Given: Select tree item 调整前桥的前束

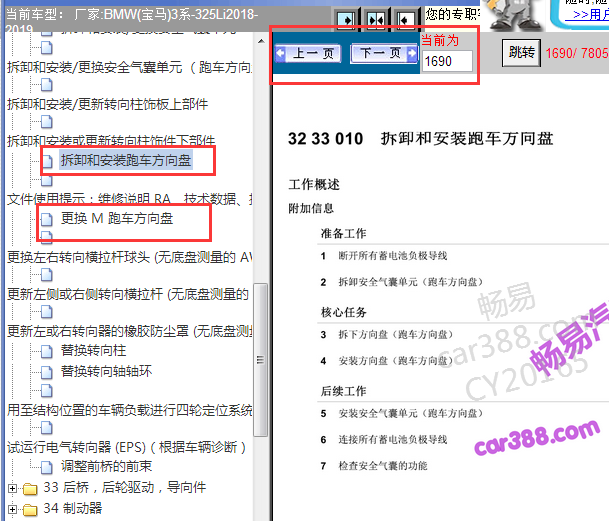Looking at the screenshot, I should tap(106, 466).
